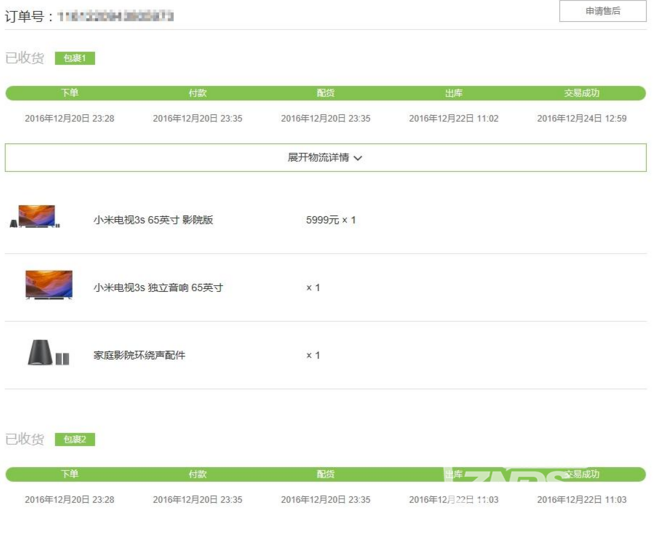Viewport: 653px width, 537px height.
Task: Click 已收货 status beside 包裹1
Action: [25, 58]
